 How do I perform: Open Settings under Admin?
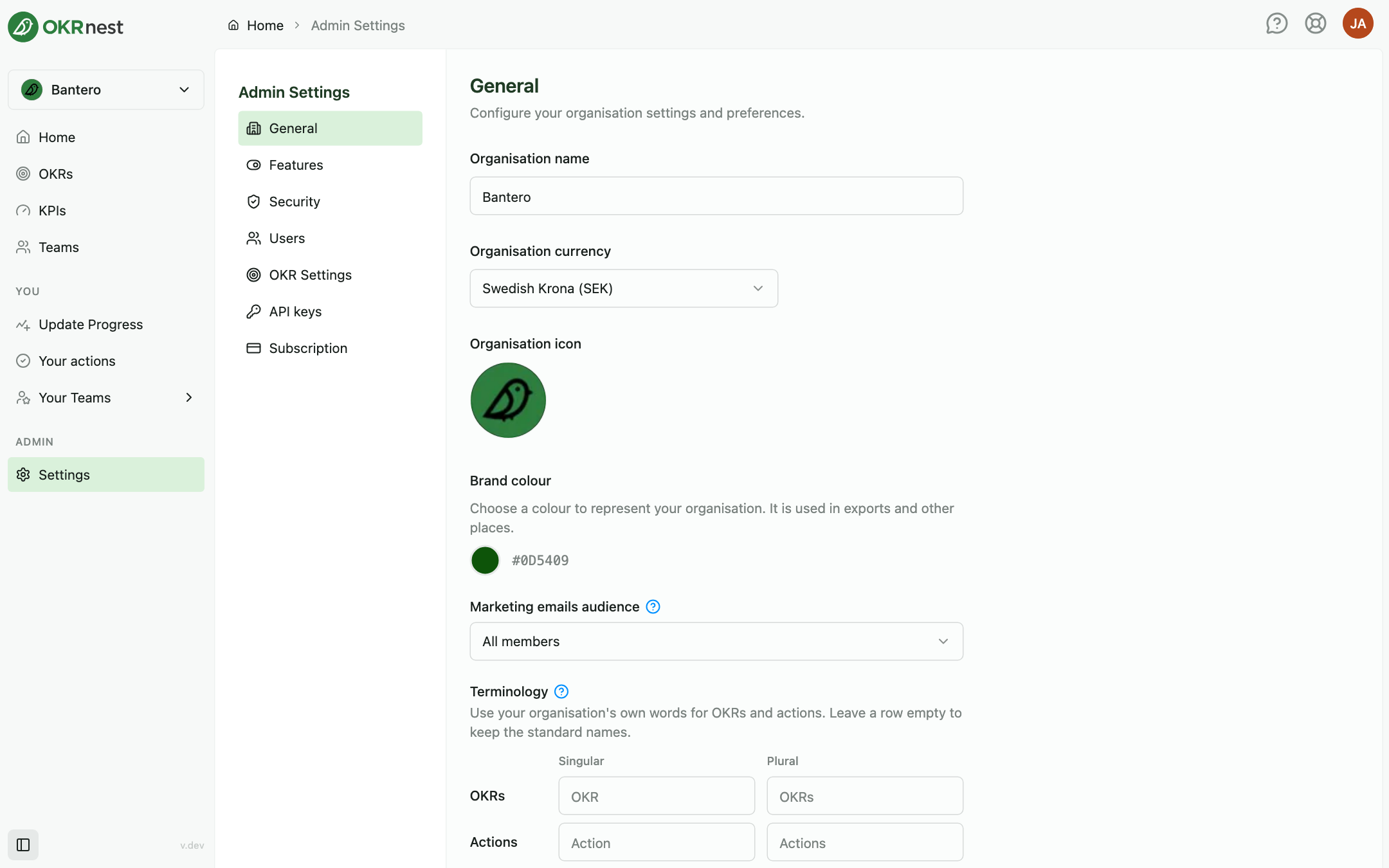tap(106, 475)
